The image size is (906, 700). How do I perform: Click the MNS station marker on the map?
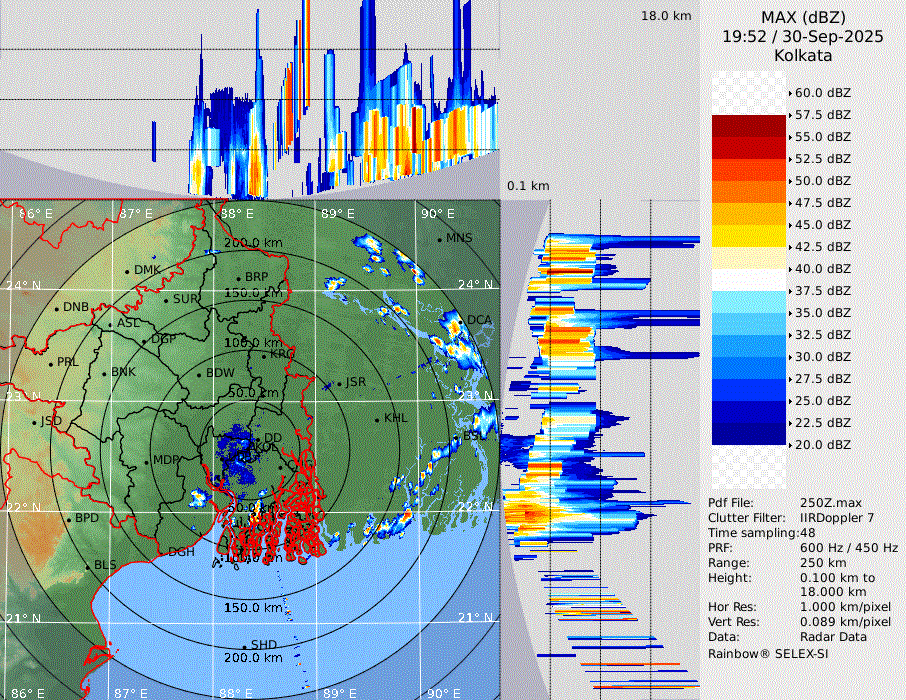[439, 239]
